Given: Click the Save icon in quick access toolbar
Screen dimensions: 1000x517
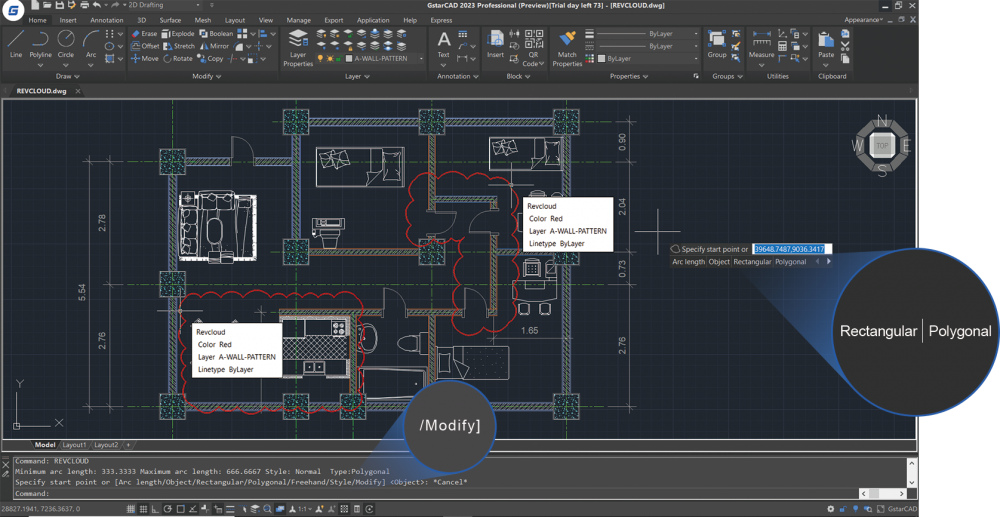Looking at the screenshot, I should [59, 5].
